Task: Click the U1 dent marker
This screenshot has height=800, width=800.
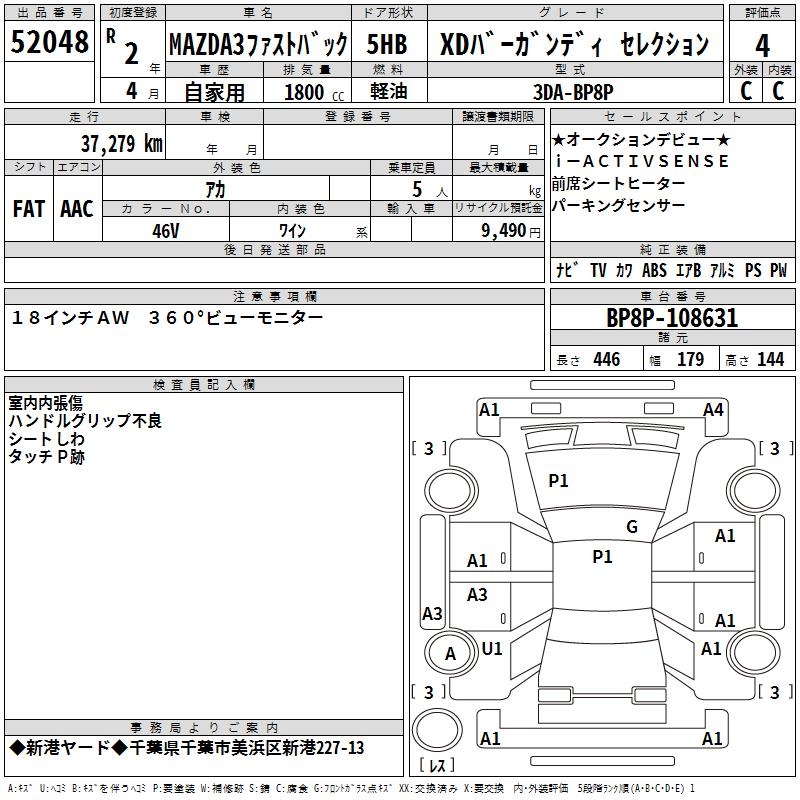Action: 492,648
